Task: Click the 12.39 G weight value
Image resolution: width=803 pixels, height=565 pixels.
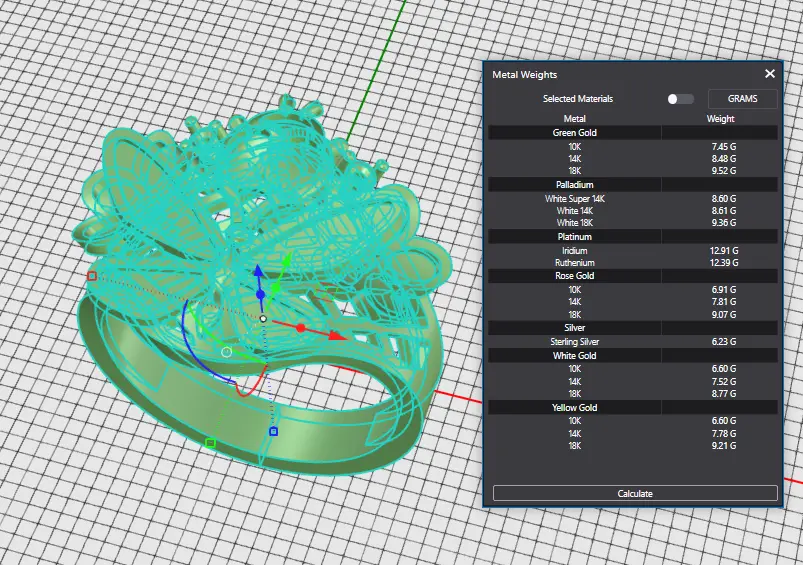Action: click(x=723, y=263)
